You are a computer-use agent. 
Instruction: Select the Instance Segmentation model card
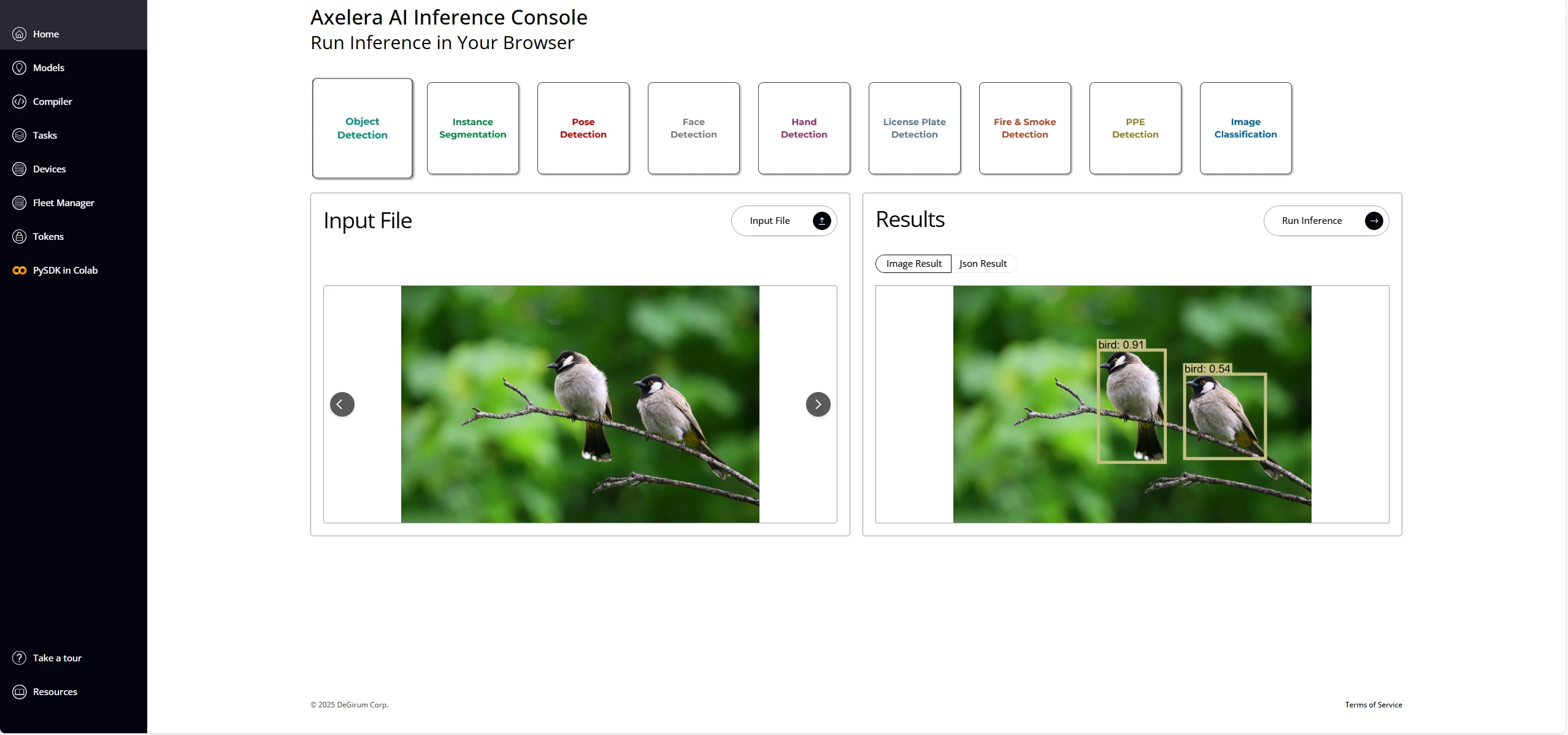473,128
